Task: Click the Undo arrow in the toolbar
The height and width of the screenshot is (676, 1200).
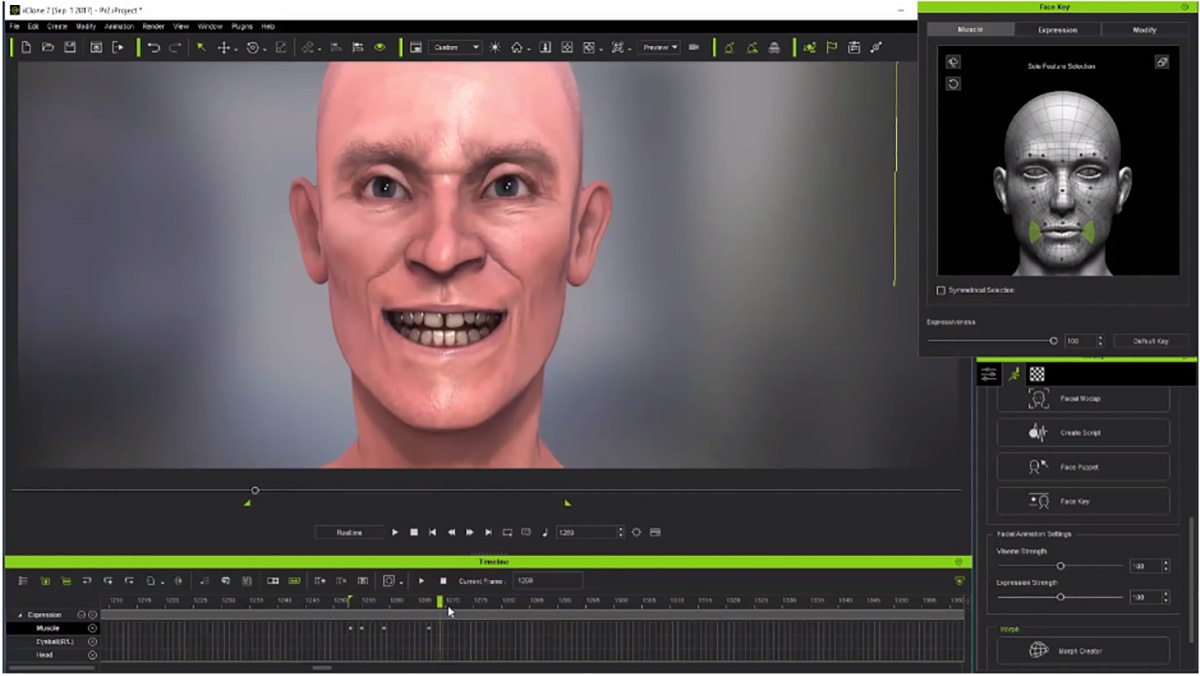Action: (153, 47)
